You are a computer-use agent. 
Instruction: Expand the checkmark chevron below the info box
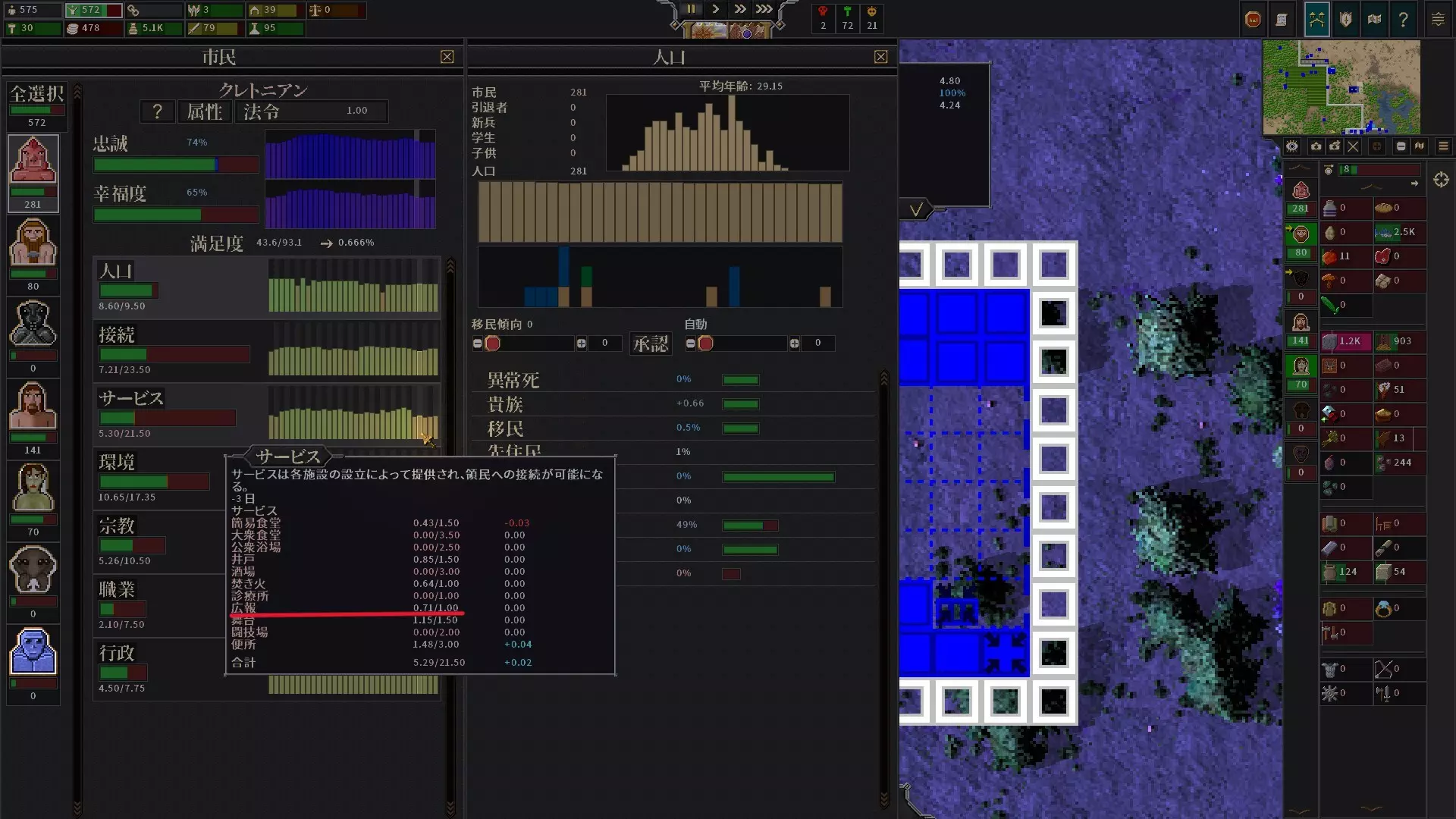pyautogui.click(x=916, y=209)
